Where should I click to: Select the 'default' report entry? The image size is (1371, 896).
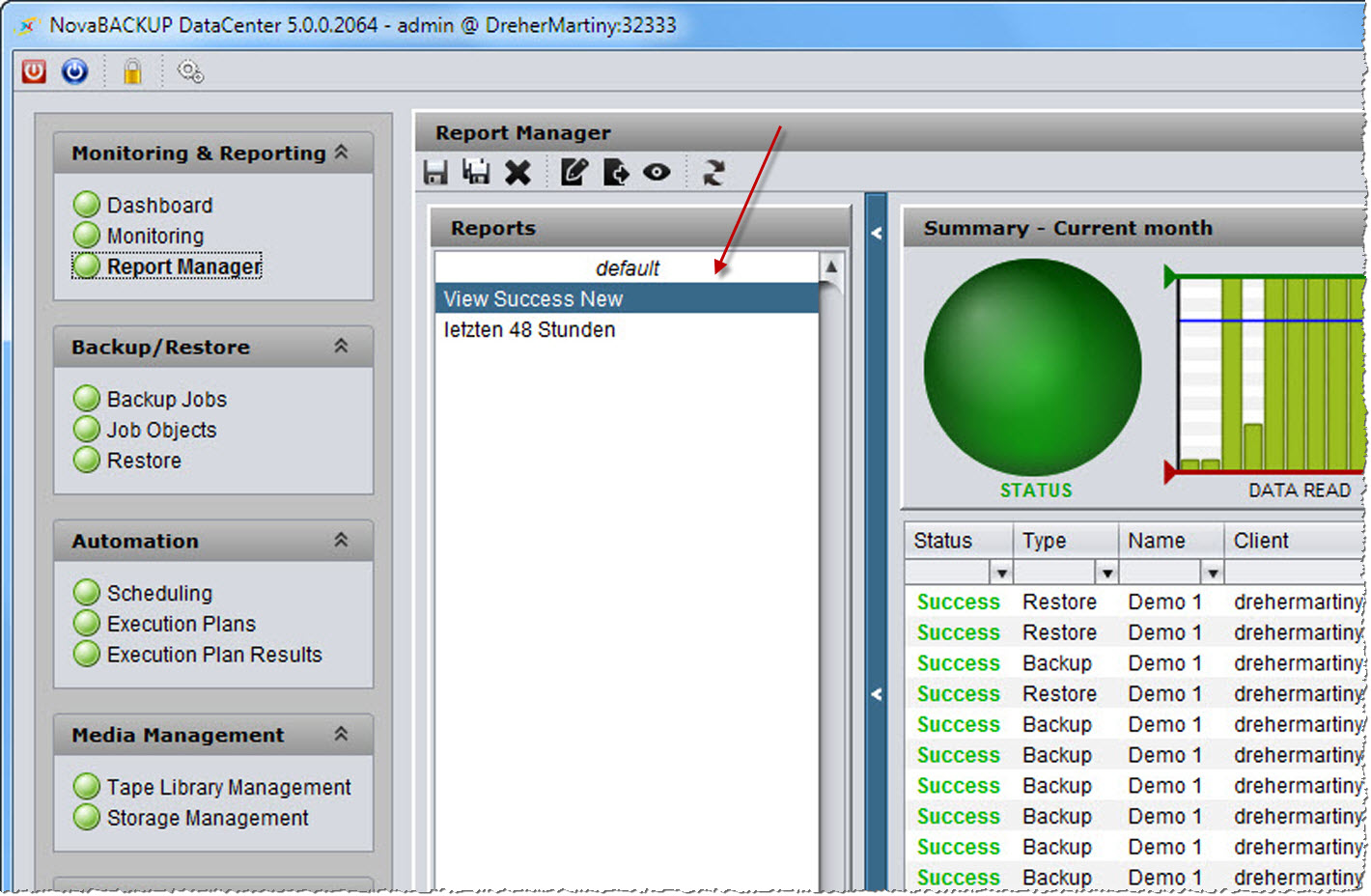pos(627,268)
